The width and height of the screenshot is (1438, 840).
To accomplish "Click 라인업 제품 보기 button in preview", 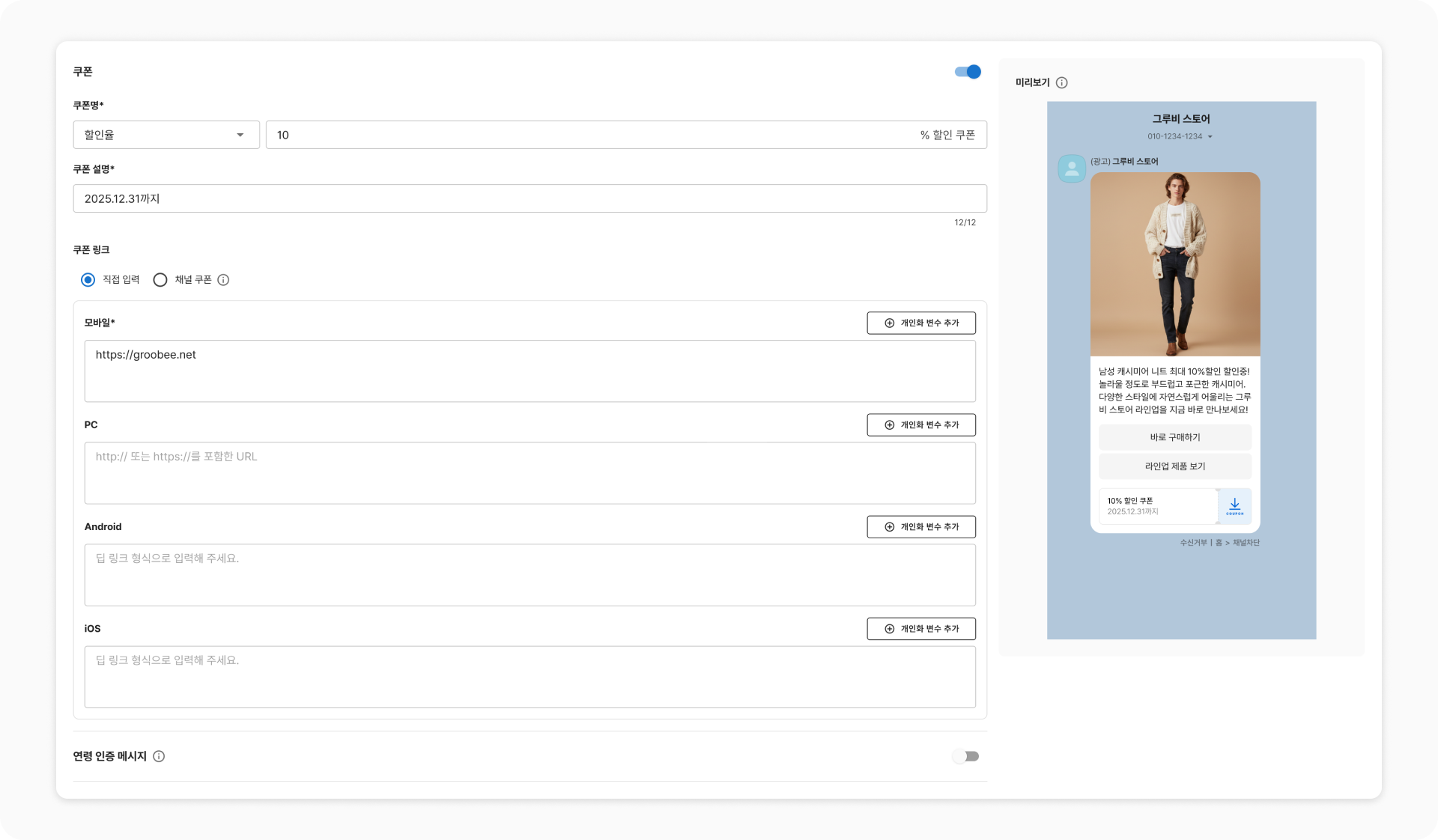I will 1174,466.
